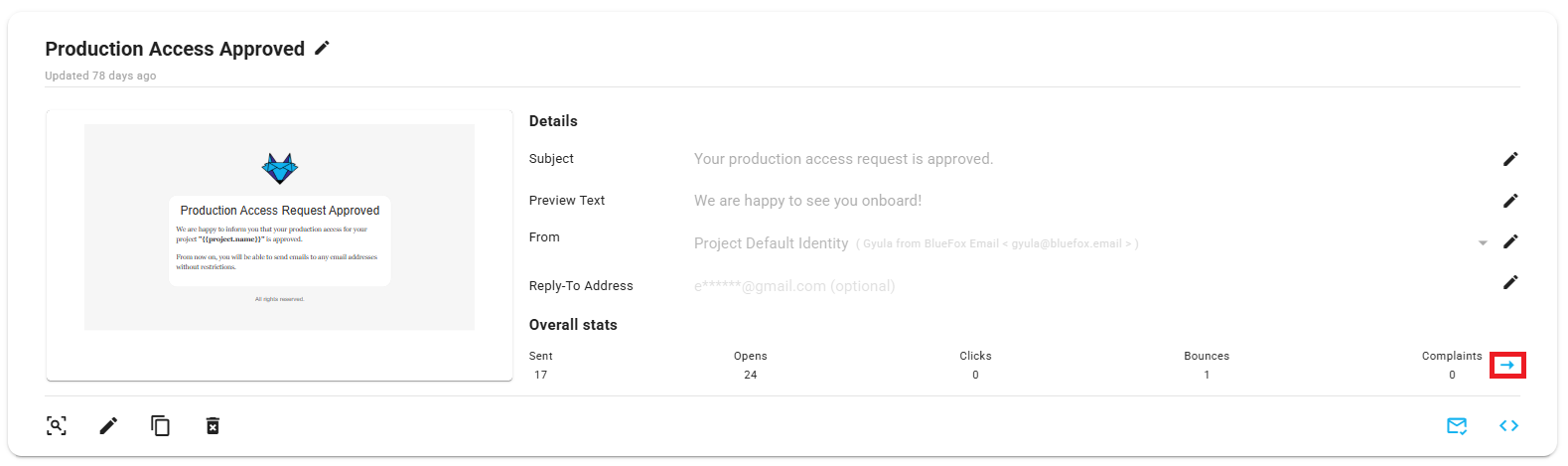The height and width of the screenshot is (466, 1568).
Task: Open the code brackets icon
Action: coord(1508,426)
